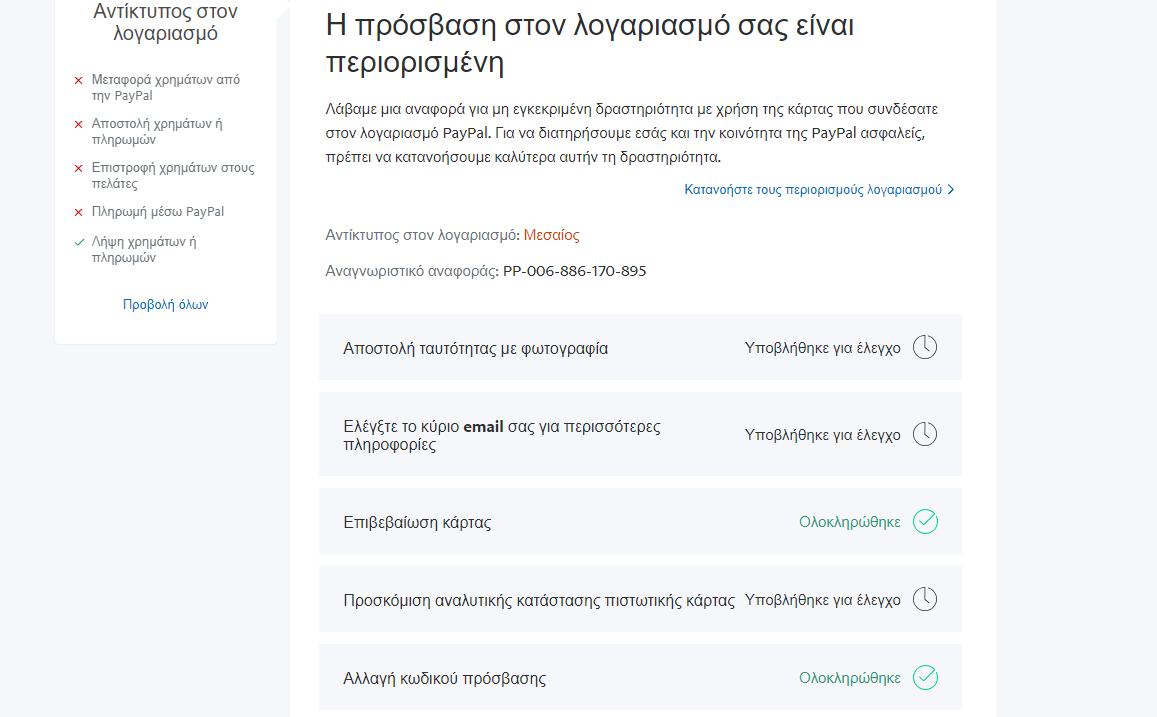1157x717 pixels.
Task: Click the clock icon for photo ID submission
Action: (x=925, y=347)
